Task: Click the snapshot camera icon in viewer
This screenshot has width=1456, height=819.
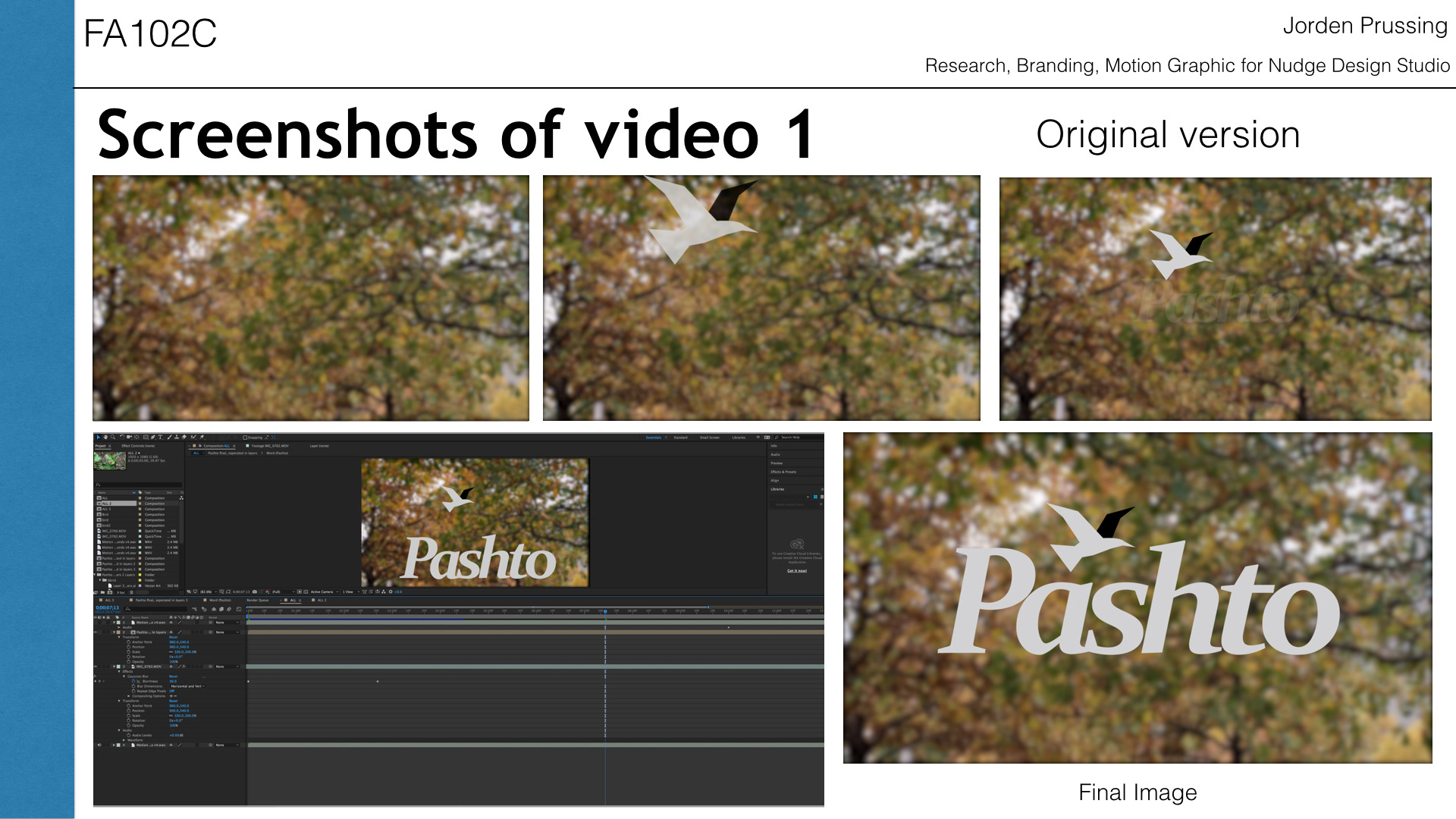Action: [x=254, y=591]
